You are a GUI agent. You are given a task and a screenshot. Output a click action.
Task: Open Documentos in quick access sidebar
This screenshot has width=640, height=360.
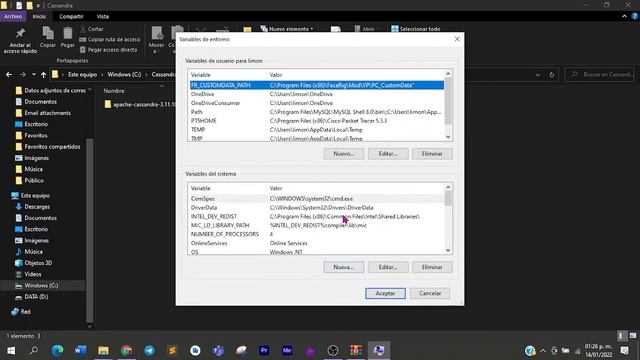coord(40,102)
